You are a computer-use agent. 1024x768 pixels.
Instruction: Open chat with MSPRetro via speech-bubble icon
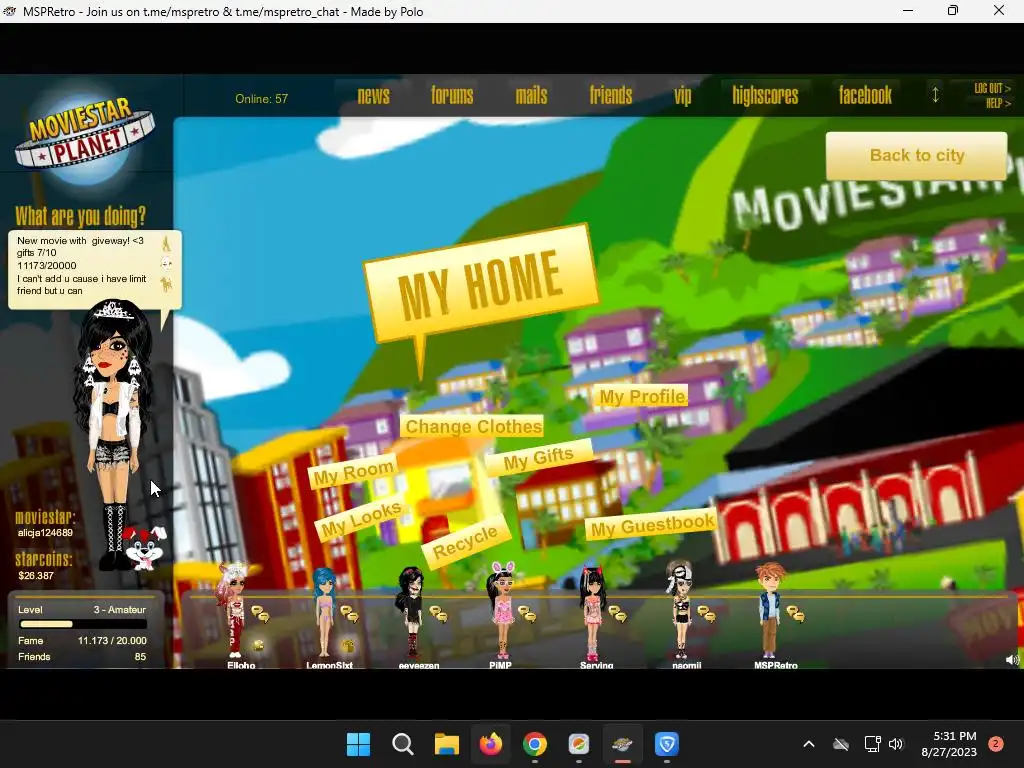tap(795, 614)
